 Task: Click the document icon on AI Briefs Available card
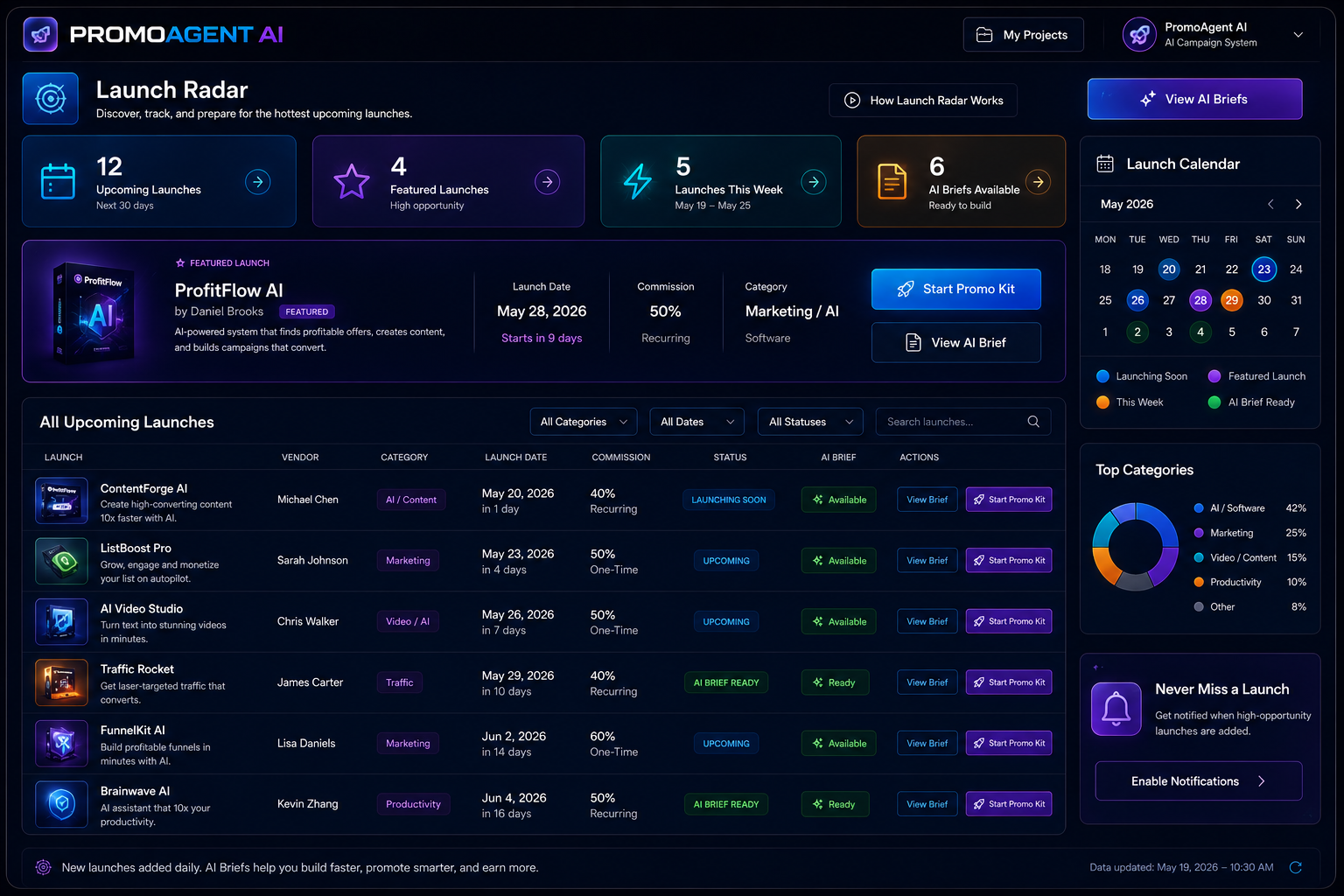(892, 182)
